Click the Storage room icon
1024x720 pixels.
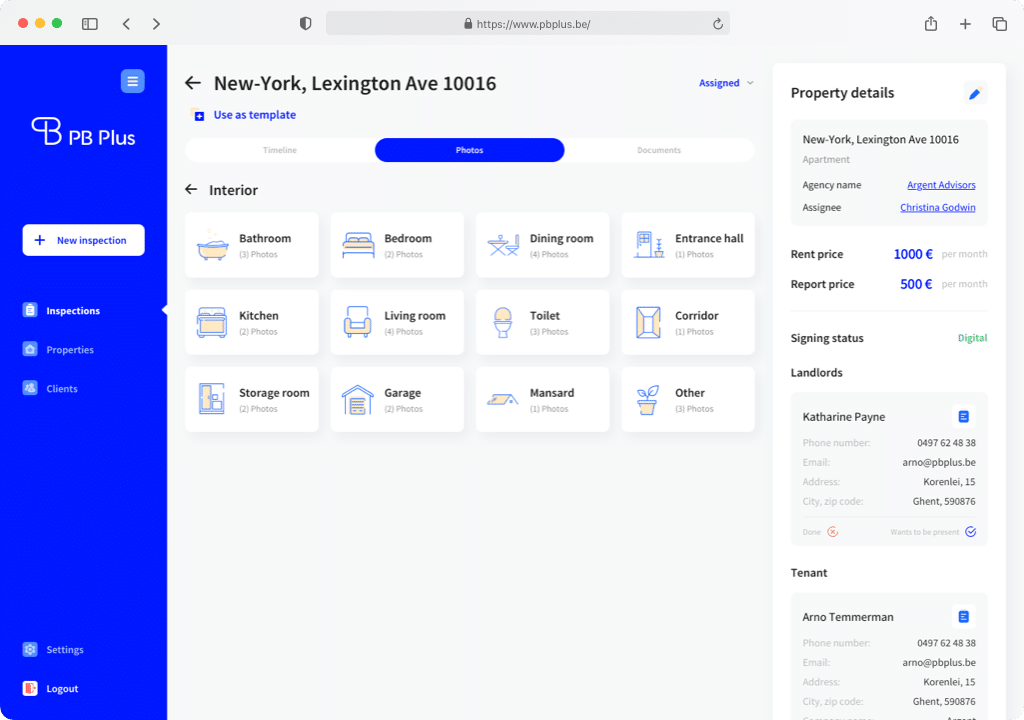[212, 399]
